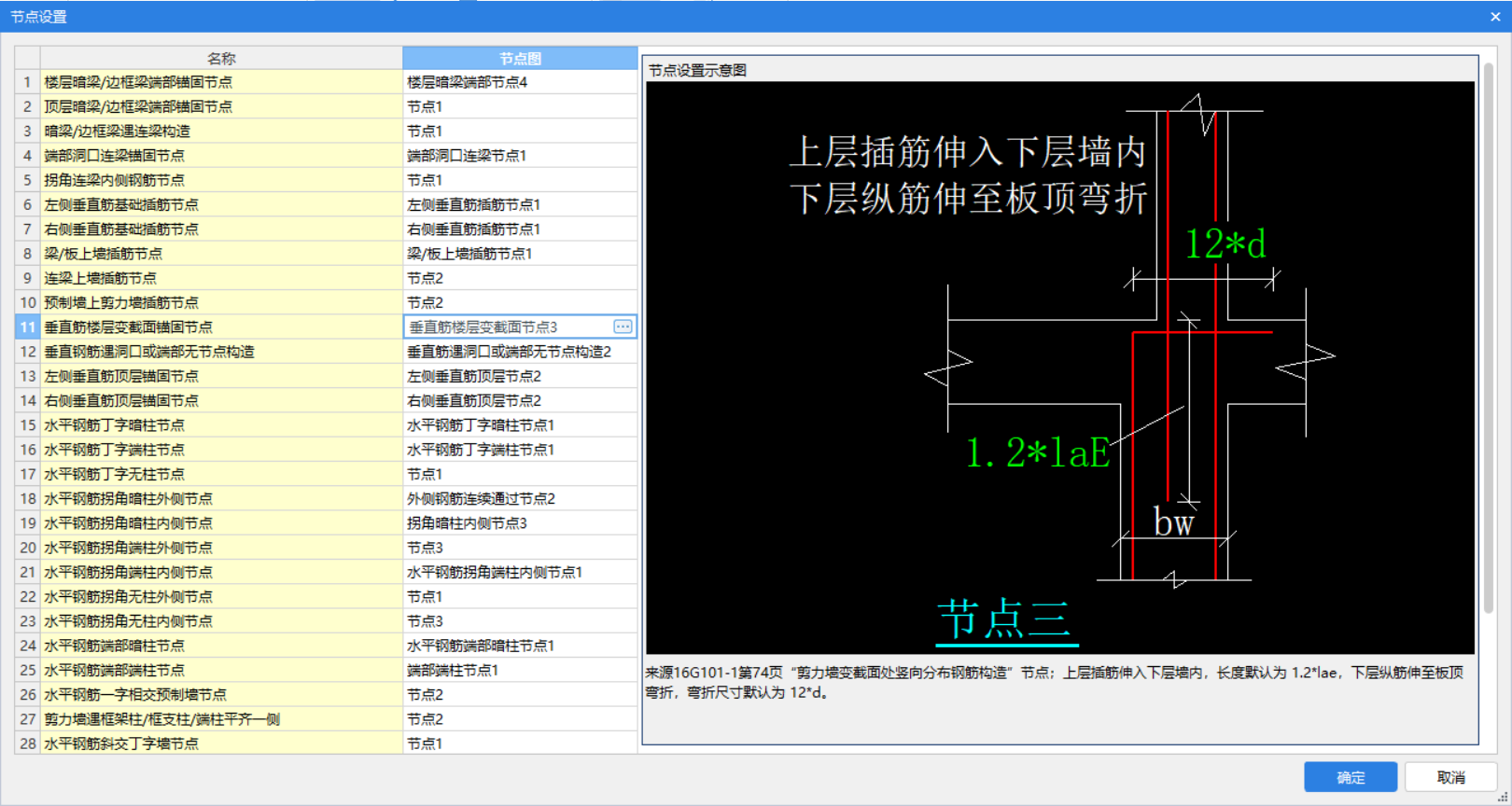This screenshot has height=806, width=1512.
Task: Click the 水平钢筋端部暗柱节点1 cell
Action: tap(520, 646)
